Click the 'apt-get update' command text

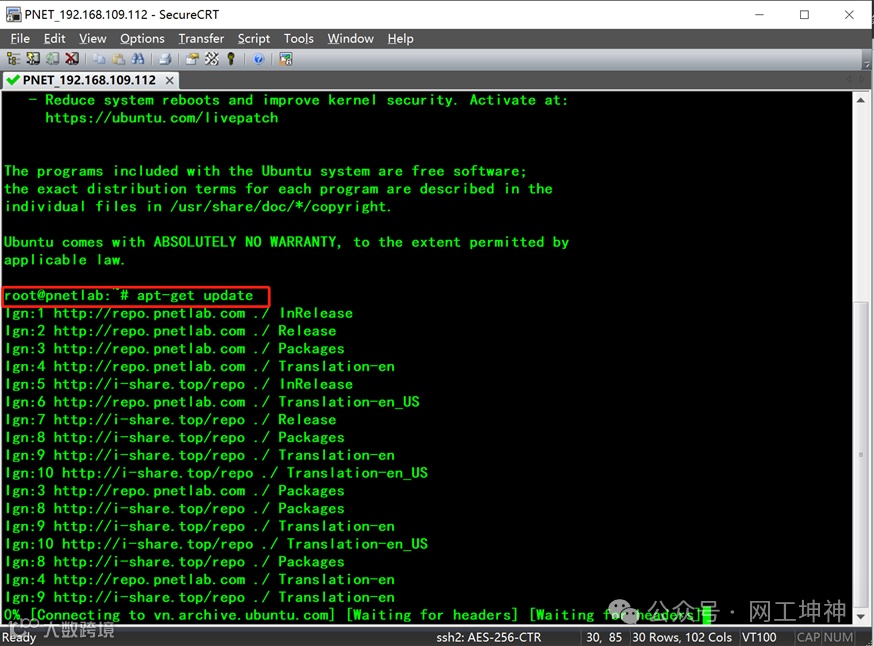point(195,295)
